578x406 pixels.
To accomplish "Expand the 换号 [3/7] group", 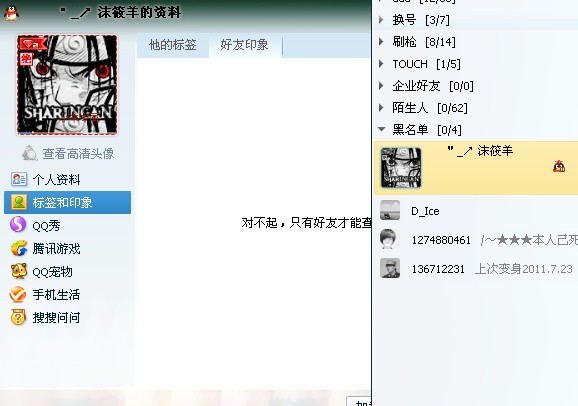I will pos(382,20).
